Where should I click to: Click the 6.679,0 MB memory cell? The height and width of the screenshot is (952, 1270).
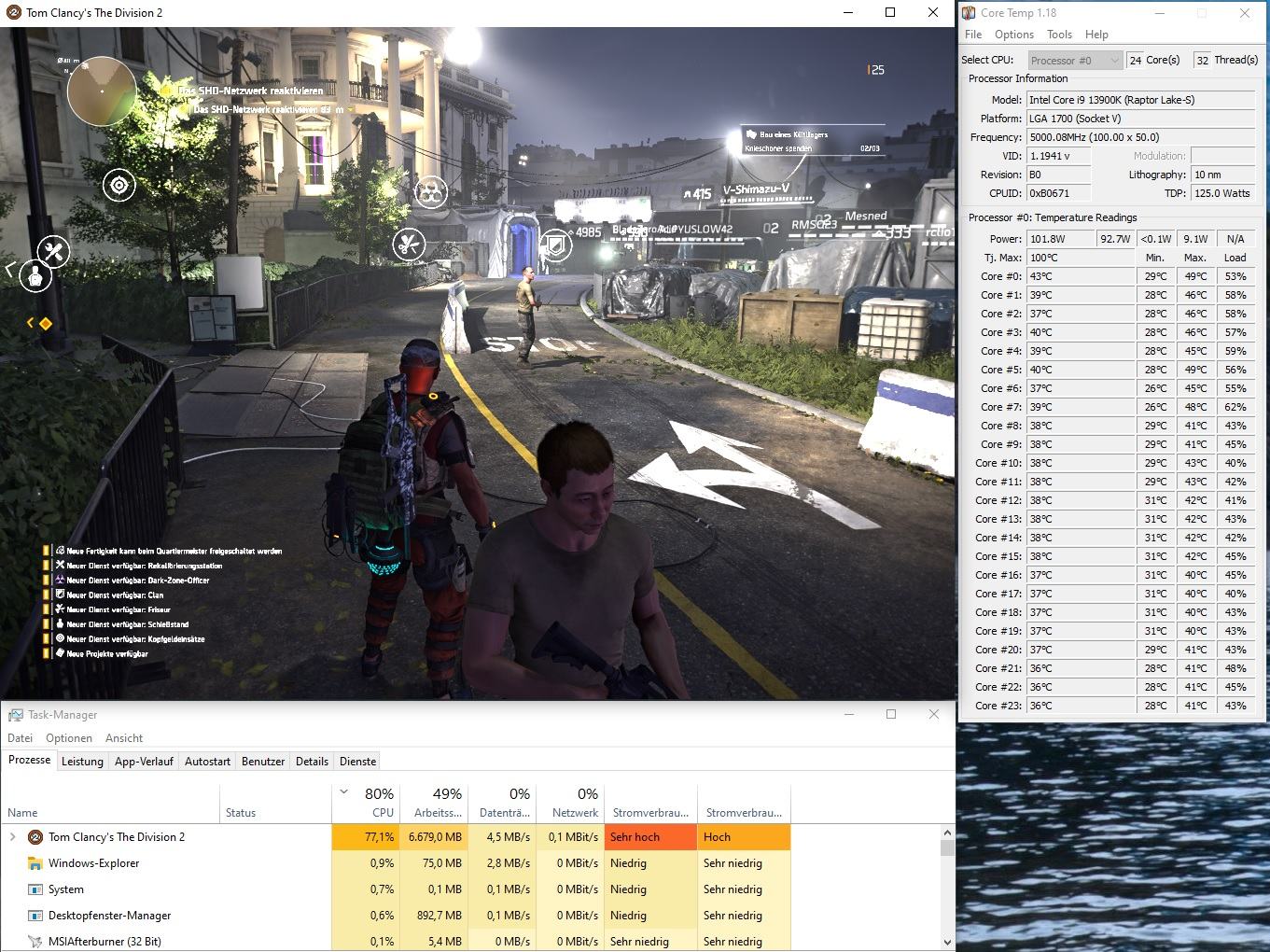click(x=434, y=837)
